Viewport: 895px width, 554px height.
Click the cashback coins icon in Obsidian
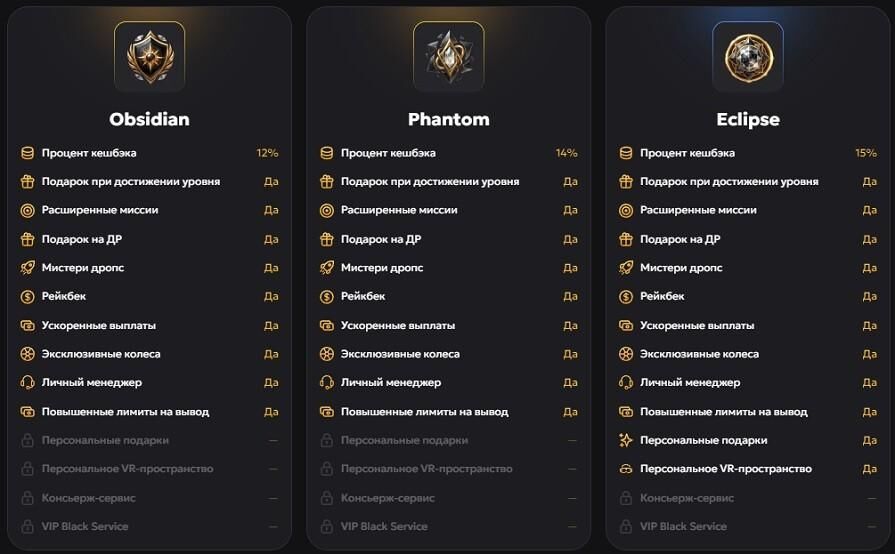tap(27, 153)
